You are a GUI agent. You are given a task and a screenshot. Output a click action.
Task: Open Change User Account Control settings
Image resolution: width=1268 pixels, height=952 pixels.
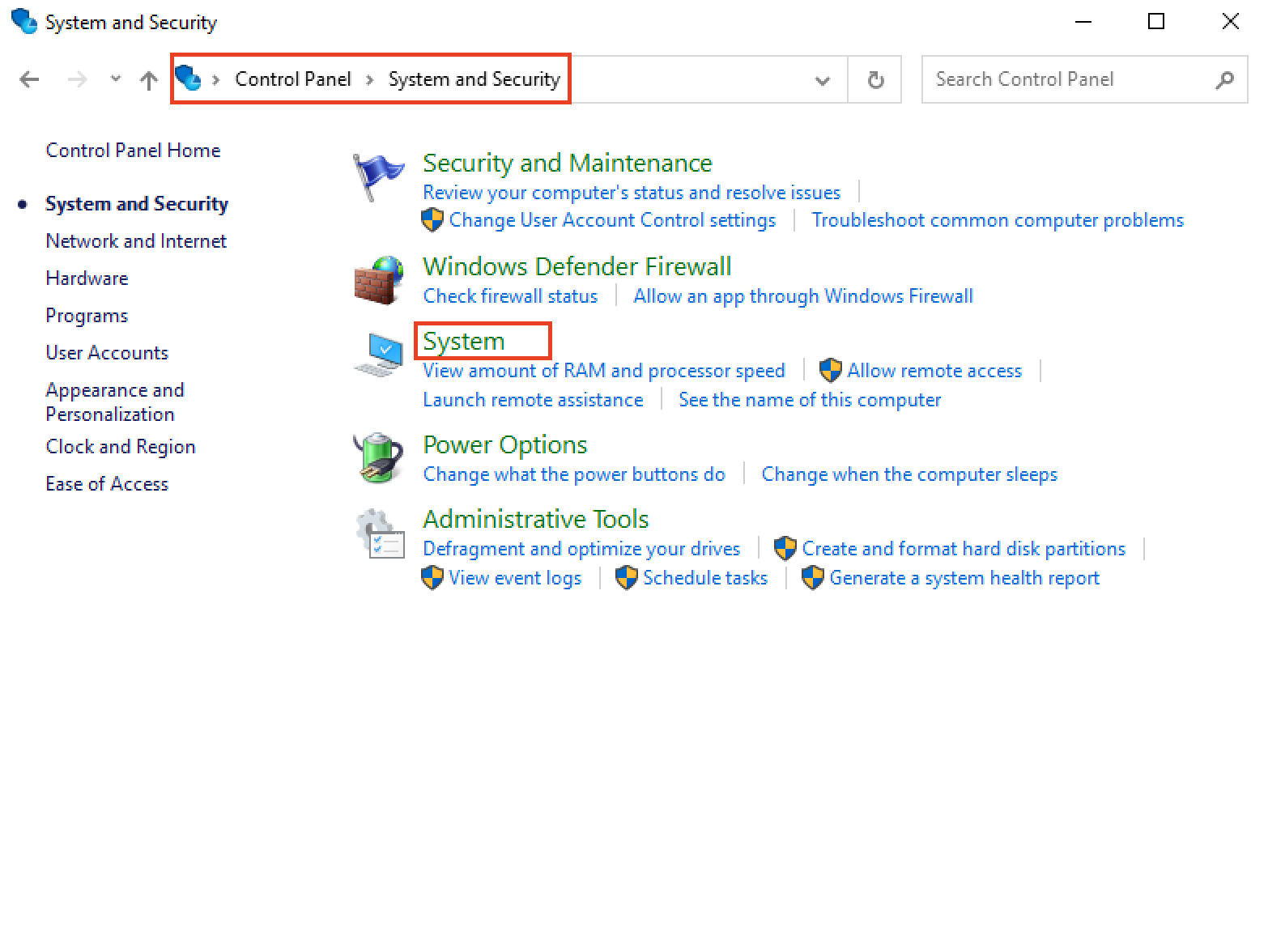(x=612, y=220)
